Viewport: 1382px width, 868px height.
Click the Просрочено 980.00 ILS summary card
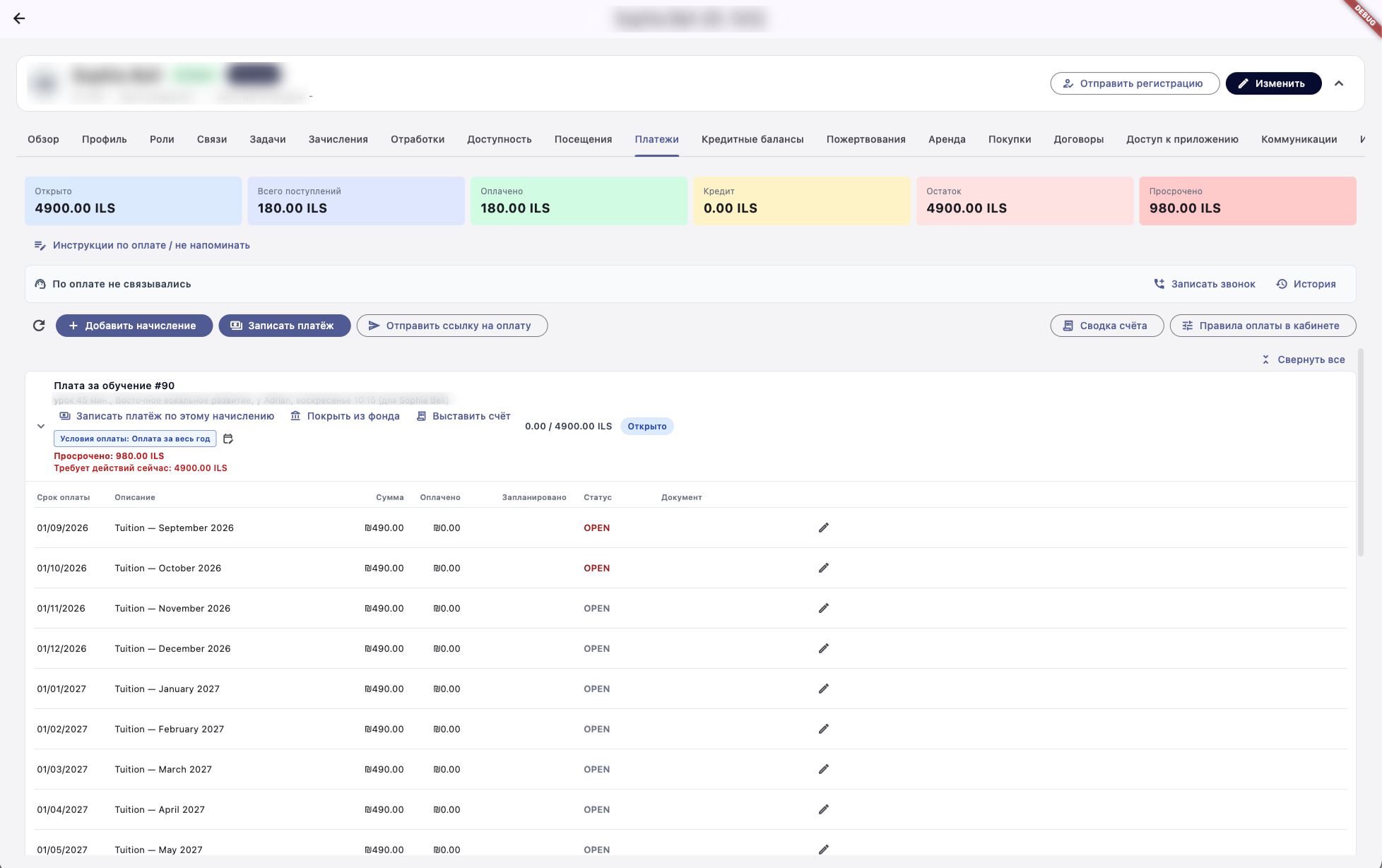click(x=1248, y=201)
